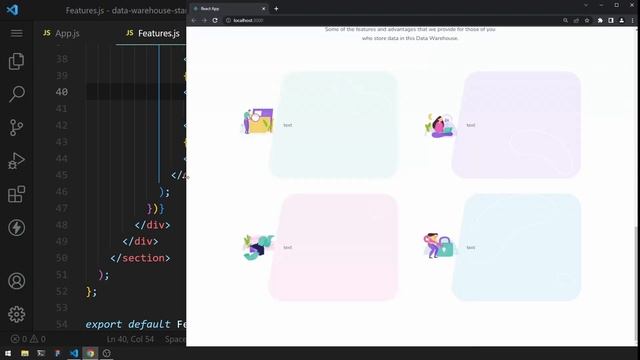Open a new browser tab
The image size is (640, 360).
(276, 9)
